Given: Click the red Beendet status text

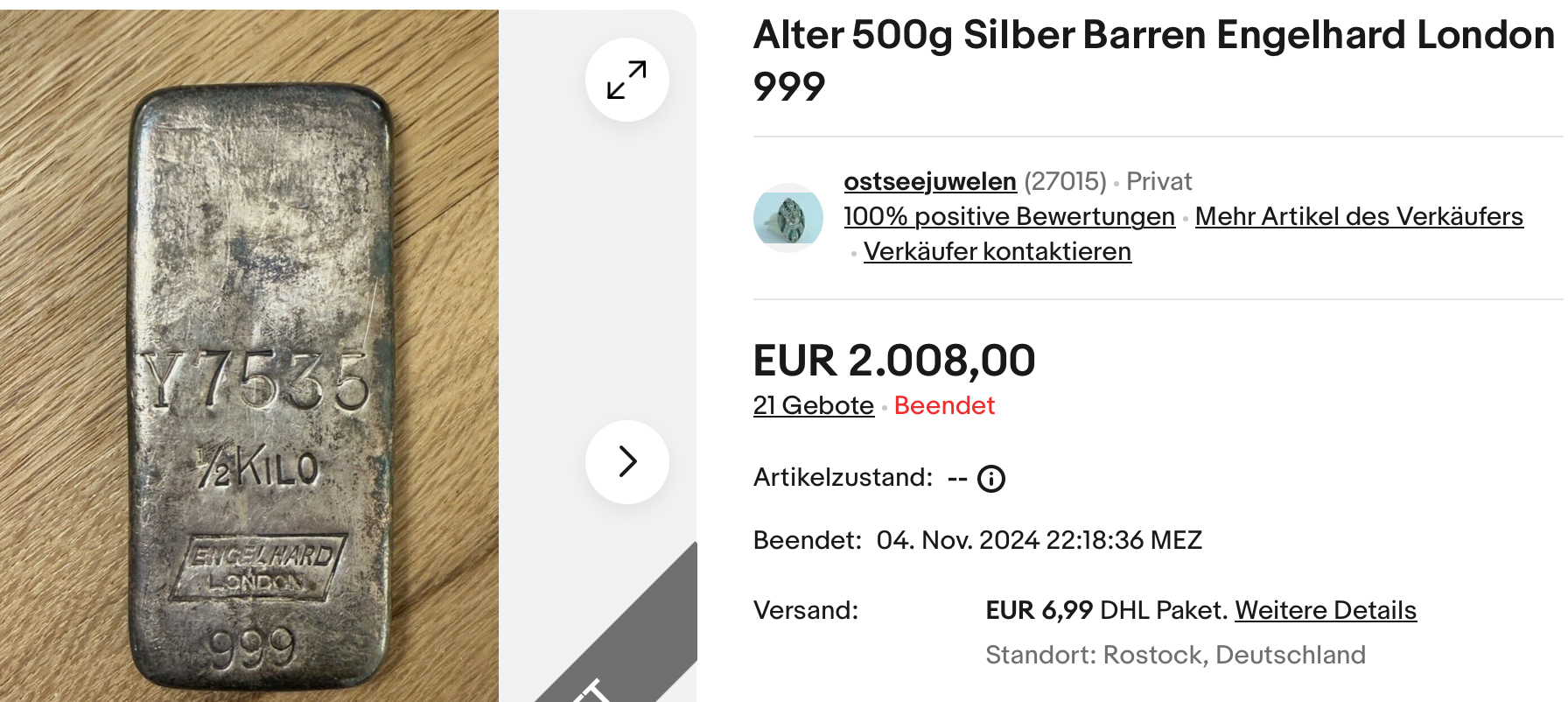Looking at the screenshot, I should [944, 405].
